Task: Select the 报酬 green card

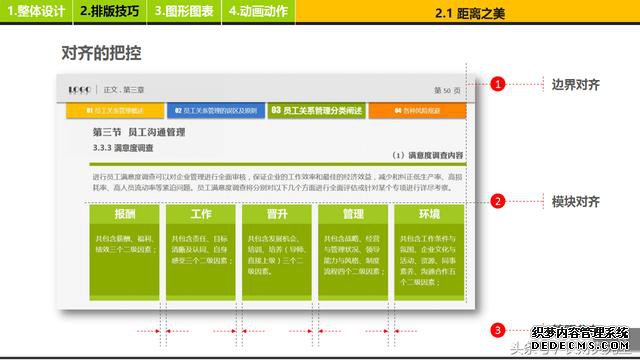Action: 124,252
